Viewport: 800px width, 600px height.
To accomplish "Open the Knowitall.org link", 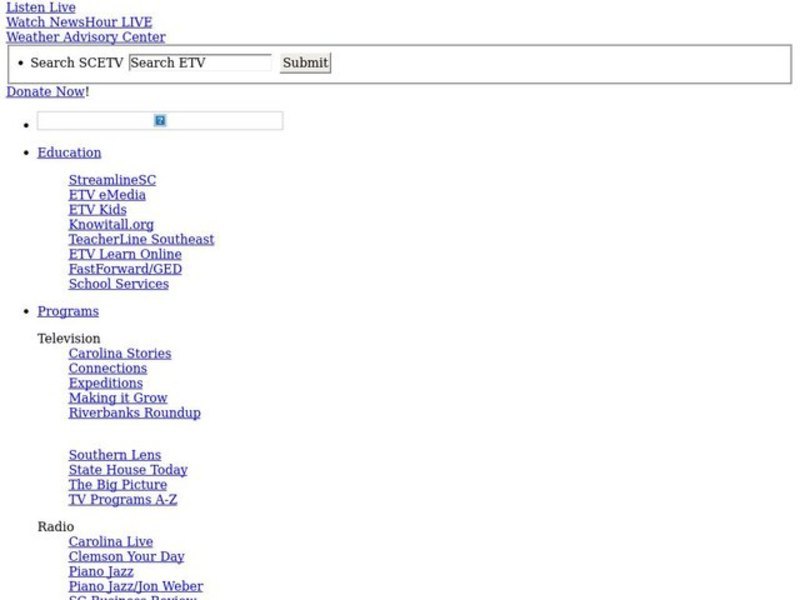I will click(110, 224).
